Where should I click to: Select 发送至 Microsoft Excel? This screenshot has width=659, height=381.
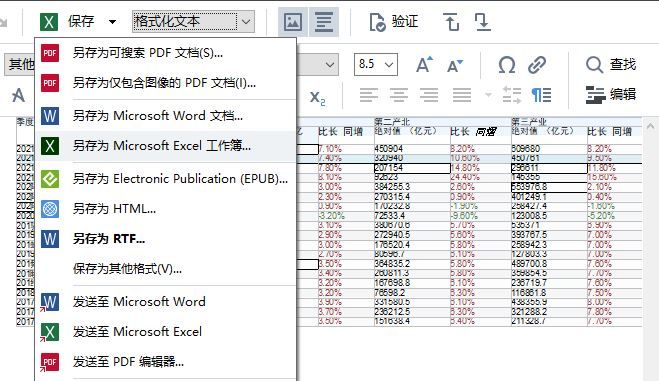166,332
